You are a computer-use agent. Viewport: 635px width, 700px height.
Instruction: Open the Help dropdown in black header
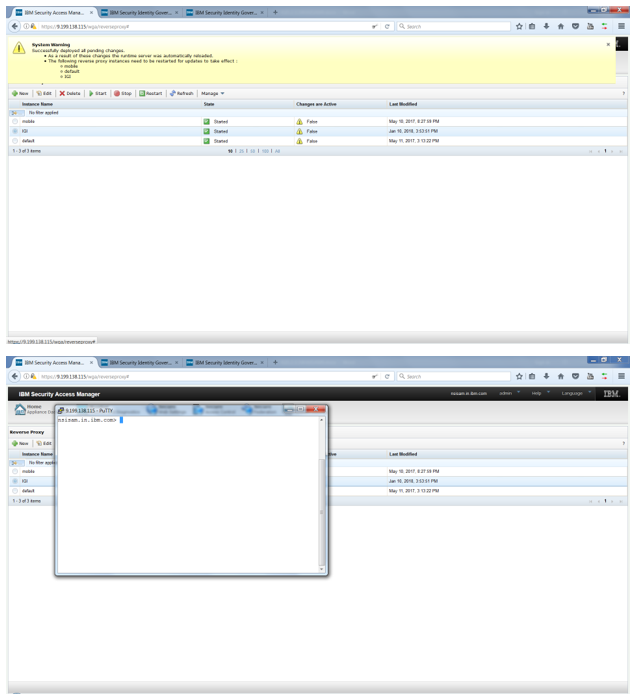[x=540, y=393]
